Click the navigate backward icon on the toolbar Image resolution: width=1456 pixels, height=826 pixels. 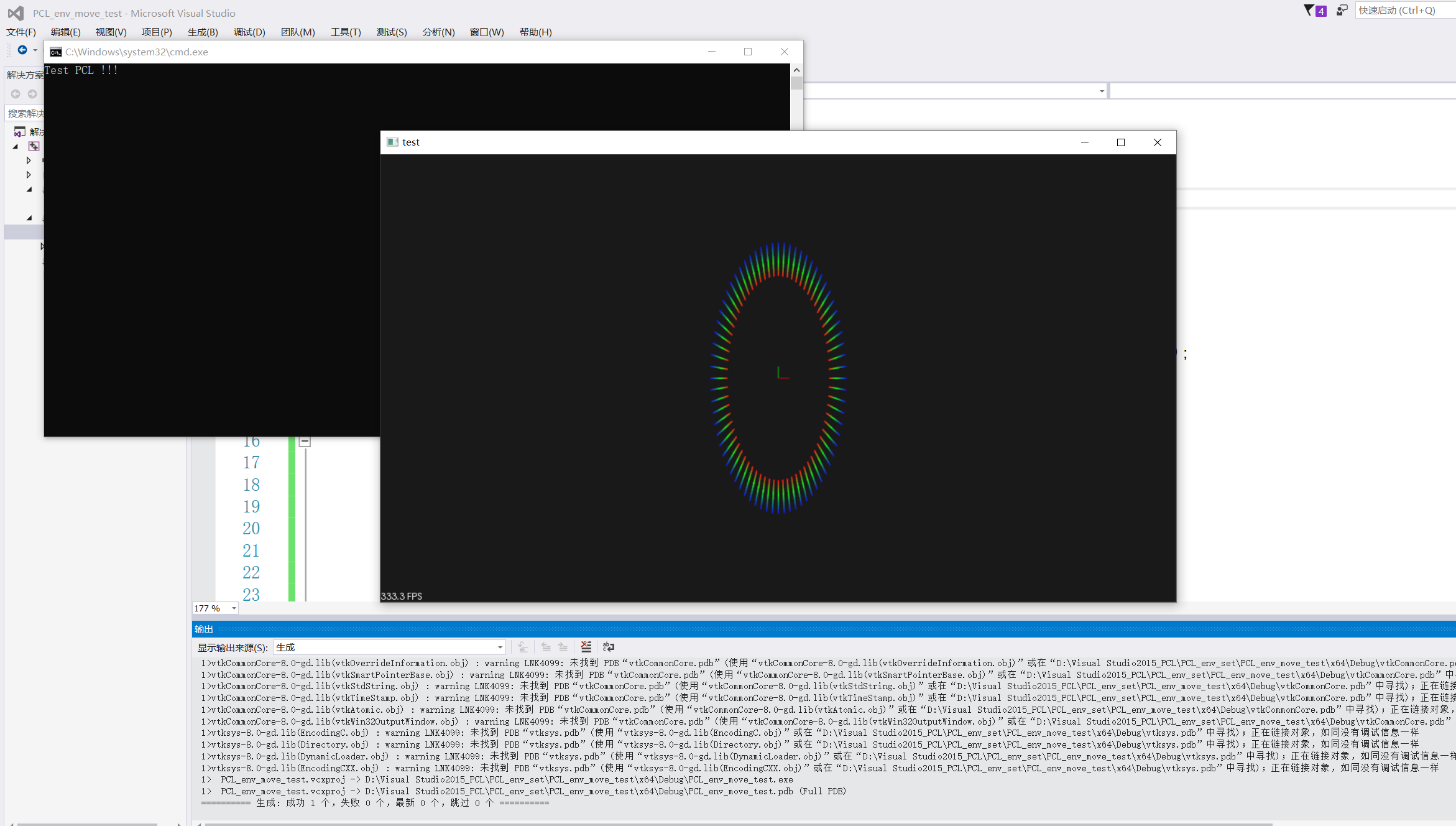pyautogui.click(x=22, y=50)
